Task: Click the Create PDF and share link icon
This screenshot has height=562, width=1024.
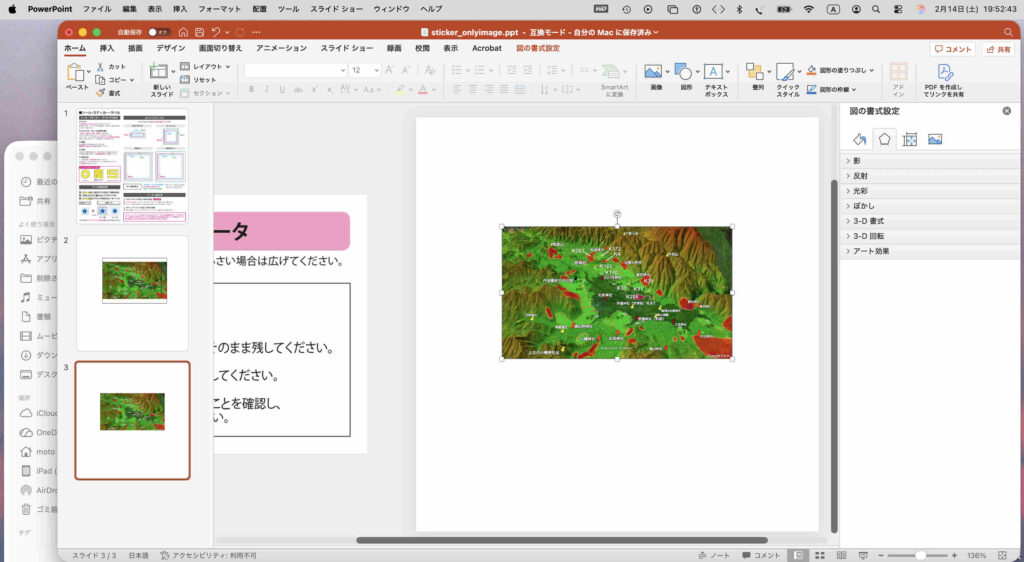Action: tap(944, 72)
